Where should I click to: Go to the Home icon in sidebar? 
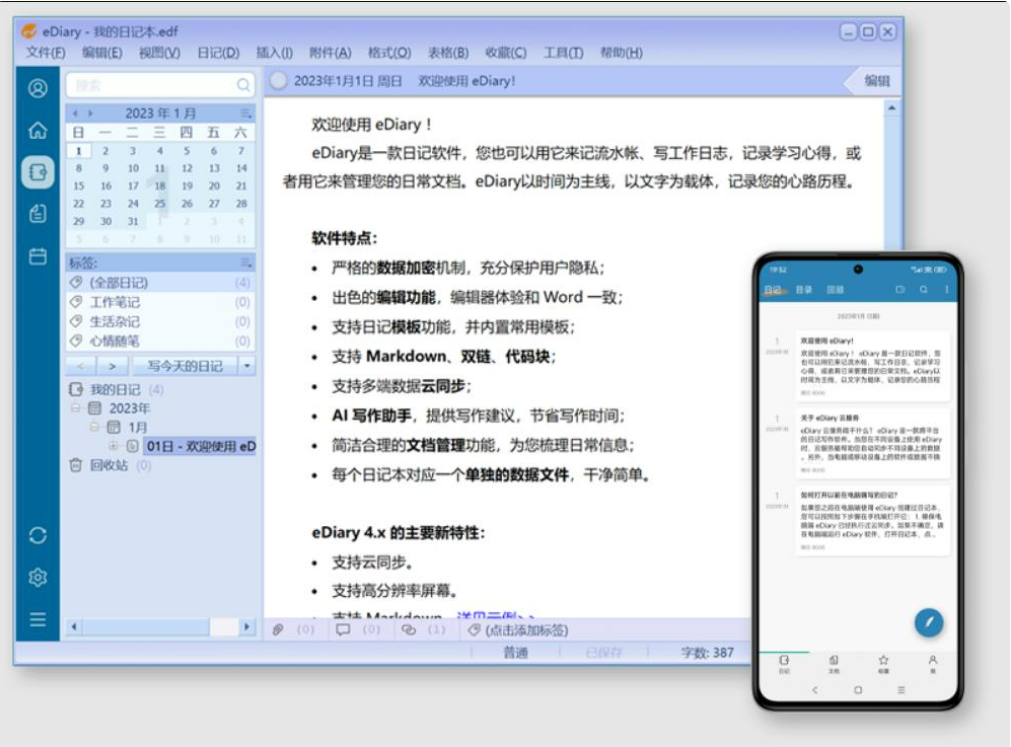tap(37, 130)
